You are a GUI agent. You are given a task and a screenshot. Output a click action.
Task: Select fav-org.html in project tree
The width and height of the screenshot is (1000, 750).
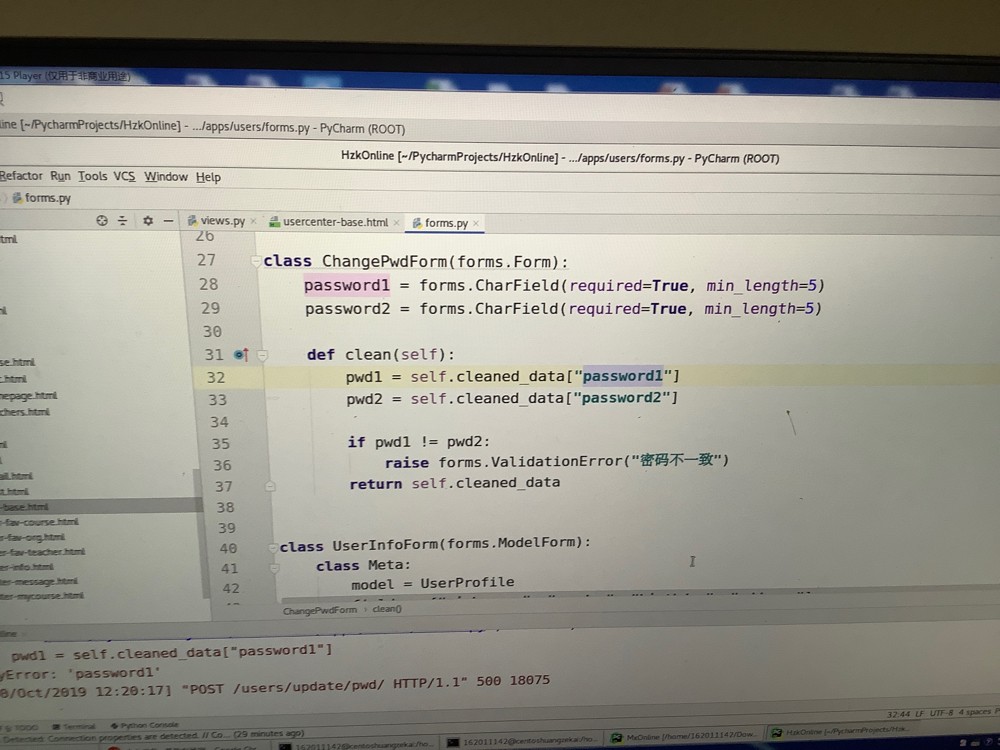tap(33, 537)
